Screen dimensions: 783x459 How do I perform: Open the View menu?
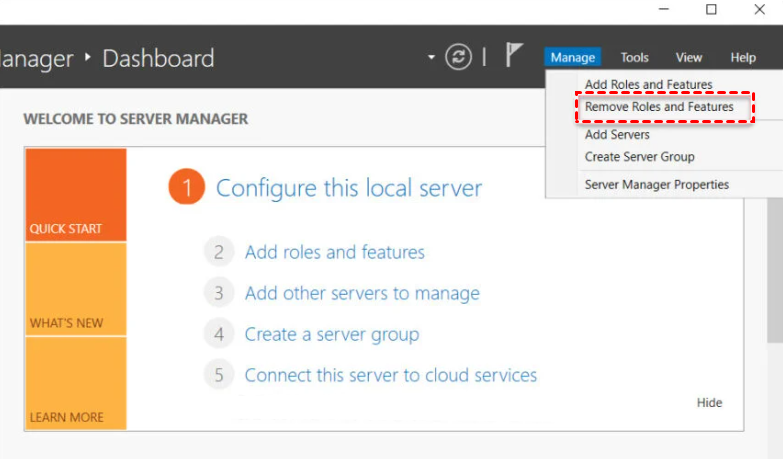(689, 58)
